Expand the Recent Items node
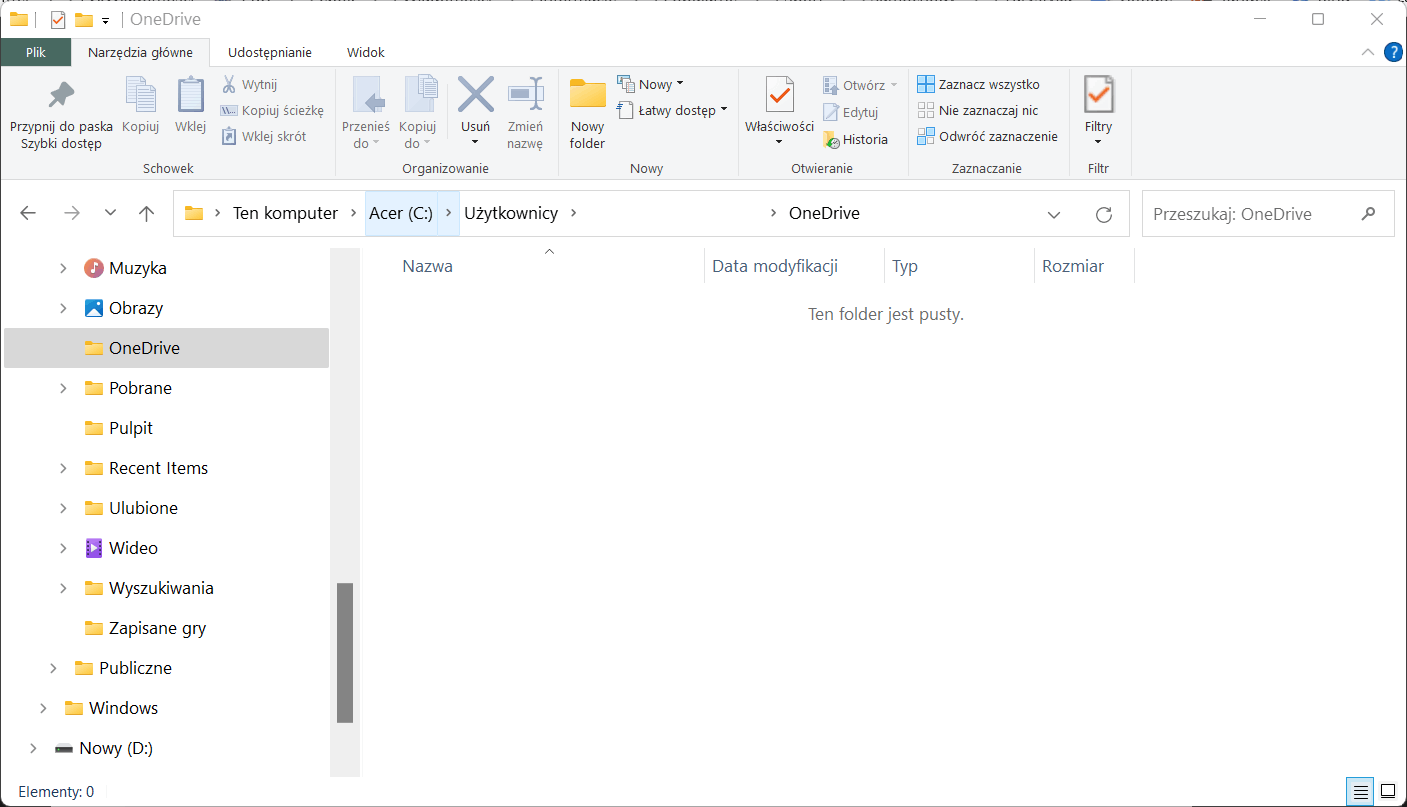 click(63, 468)
